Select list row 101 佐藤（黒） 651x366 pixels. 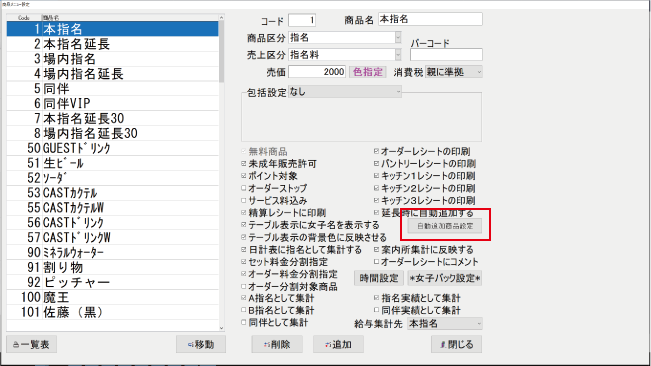tap(113, 312)
